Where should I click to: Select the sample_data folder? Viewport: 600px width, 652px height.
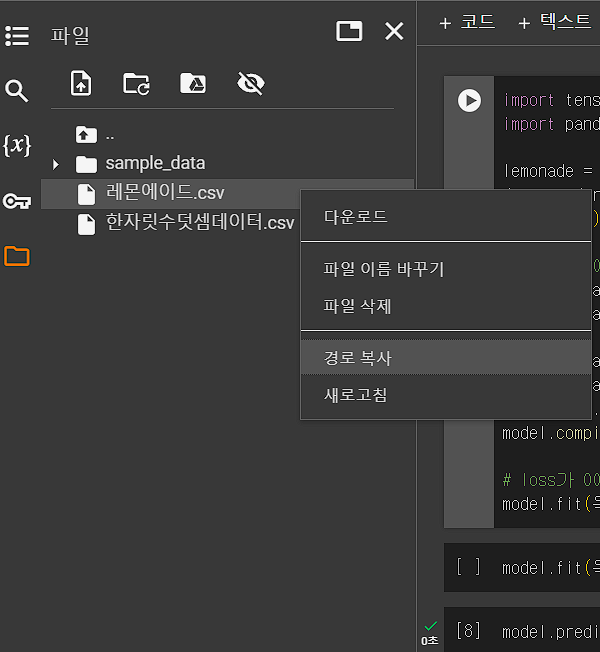pyautogui.click(x=155, y=163)
